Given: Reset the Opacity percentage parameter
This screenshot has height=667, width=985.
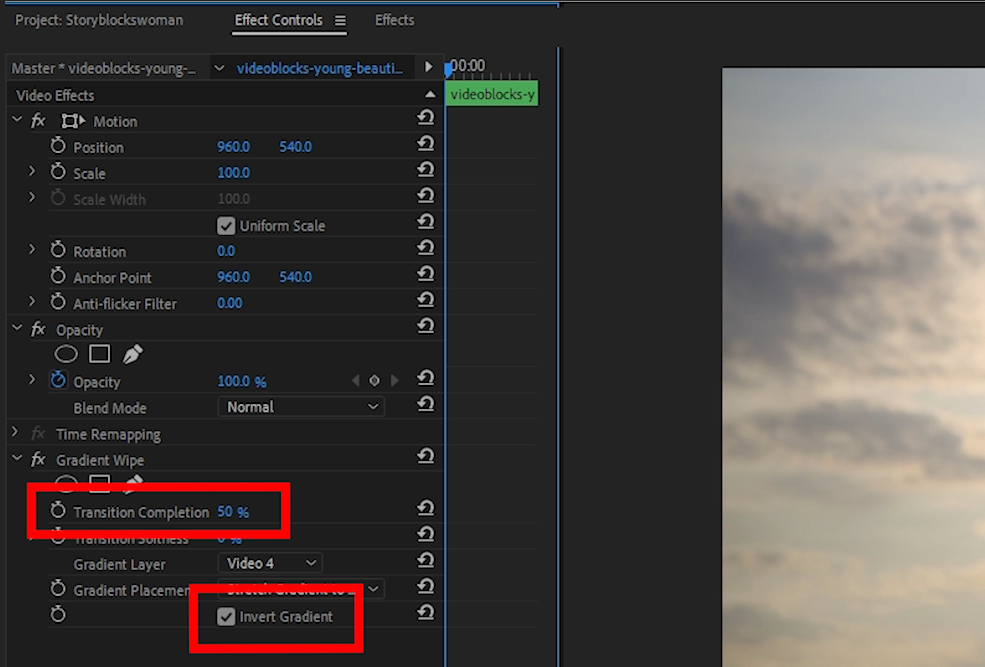Looking at the screenshot, I should click(x=426, y=378).
